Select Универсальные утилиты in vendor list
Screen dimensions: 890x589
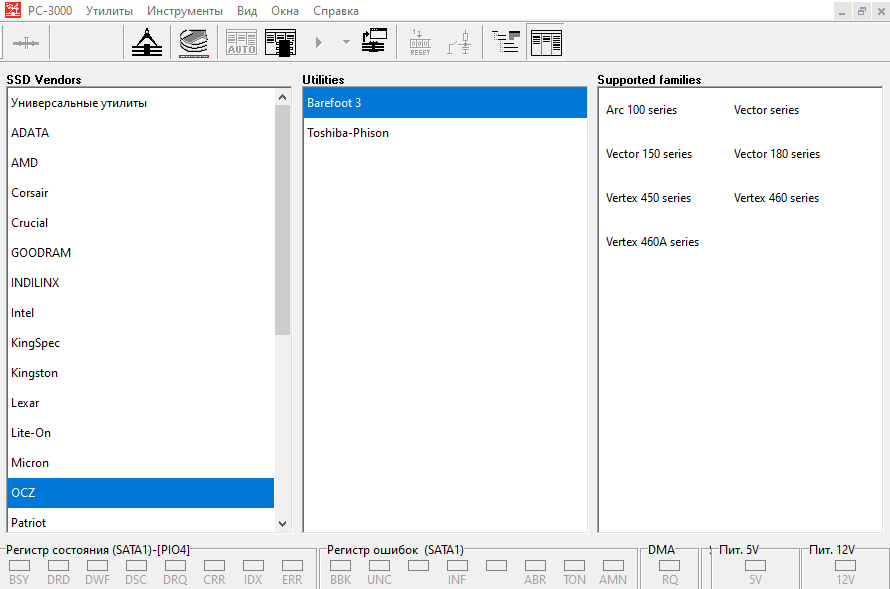point(141,103)
